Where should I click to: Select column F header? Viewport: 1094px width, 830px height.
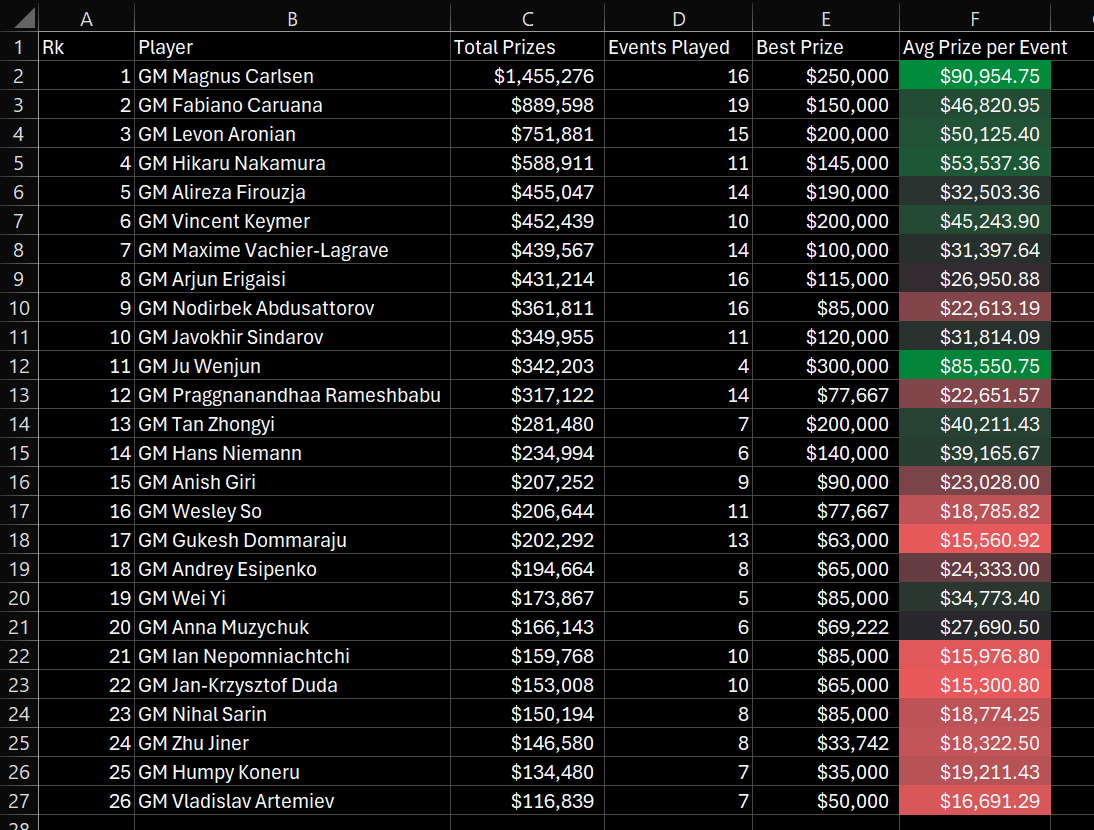(974, 17)
